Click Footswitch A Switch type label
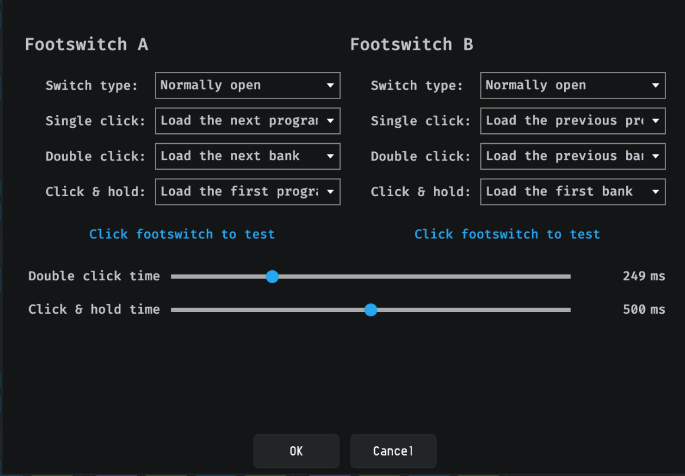The width and height of the screenshot is (685, 476). 92,86
